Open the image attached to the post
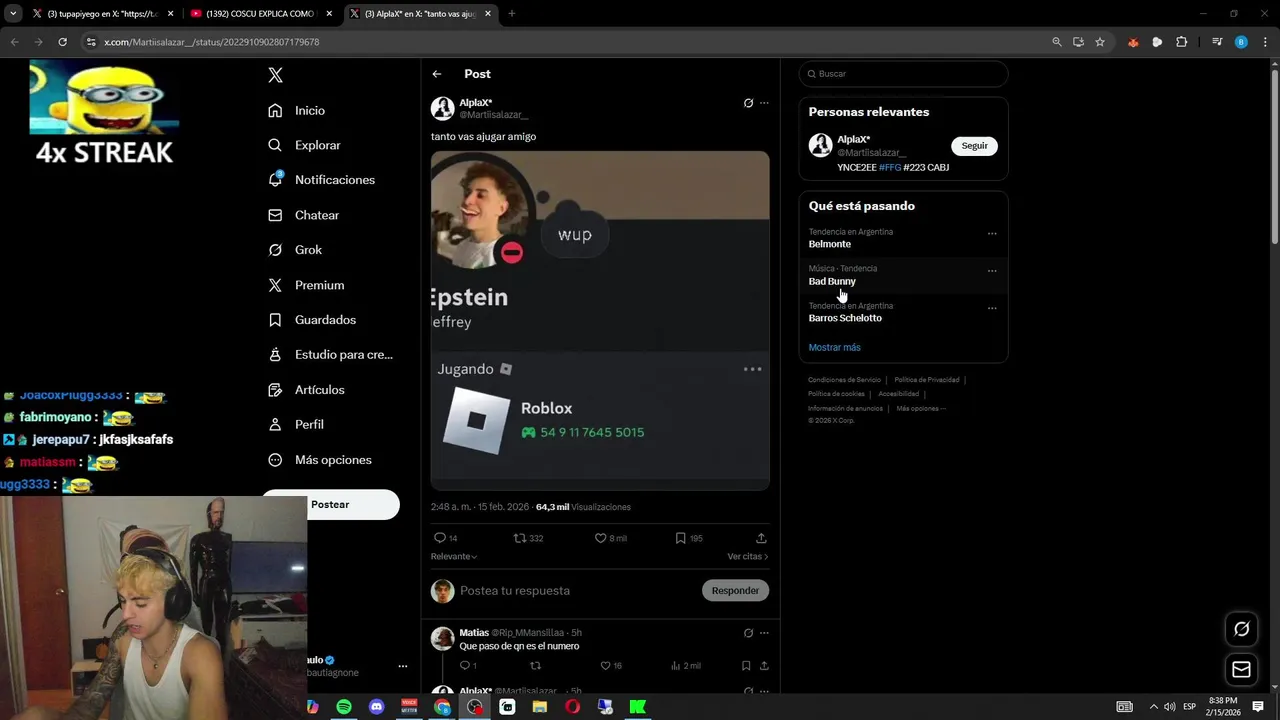This screenshot has height=720, width=1280. pyautogui.click(x=600, y=320)
